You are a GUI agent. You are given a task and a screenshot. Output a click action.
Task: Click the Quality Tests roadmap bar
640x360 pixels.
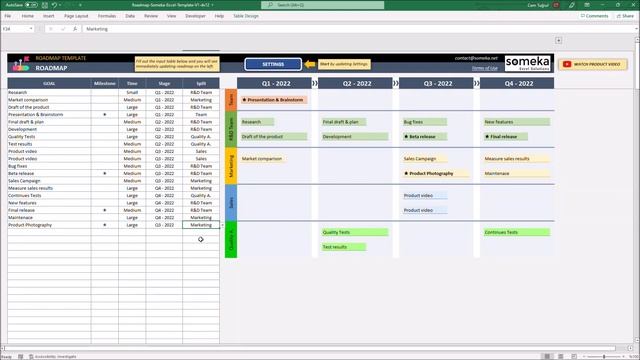(355, 232)
